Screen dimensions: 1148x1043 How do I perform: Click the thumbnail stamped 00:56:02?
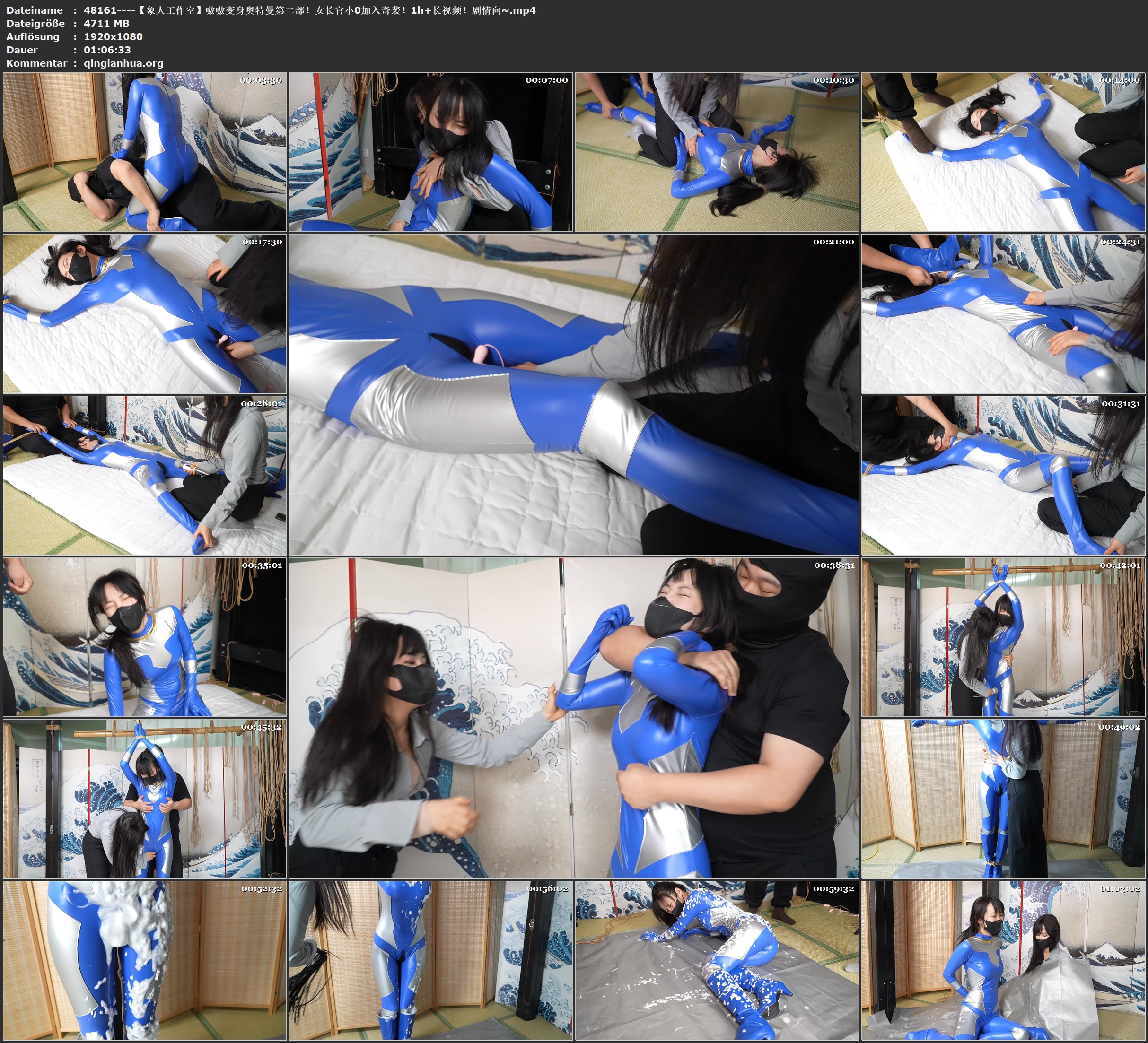pyautogui.click(x=431, y=960)
